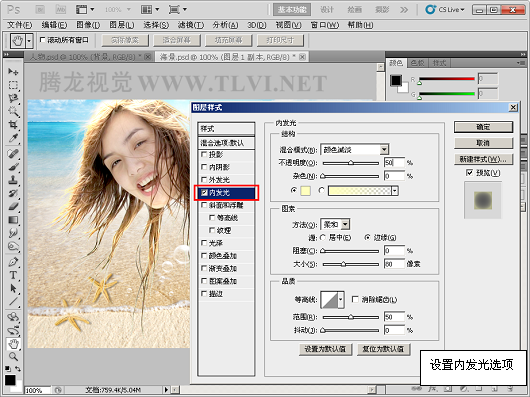Select the Zoom magnifier tool
The image size is (530, 397).
[13, 356]
